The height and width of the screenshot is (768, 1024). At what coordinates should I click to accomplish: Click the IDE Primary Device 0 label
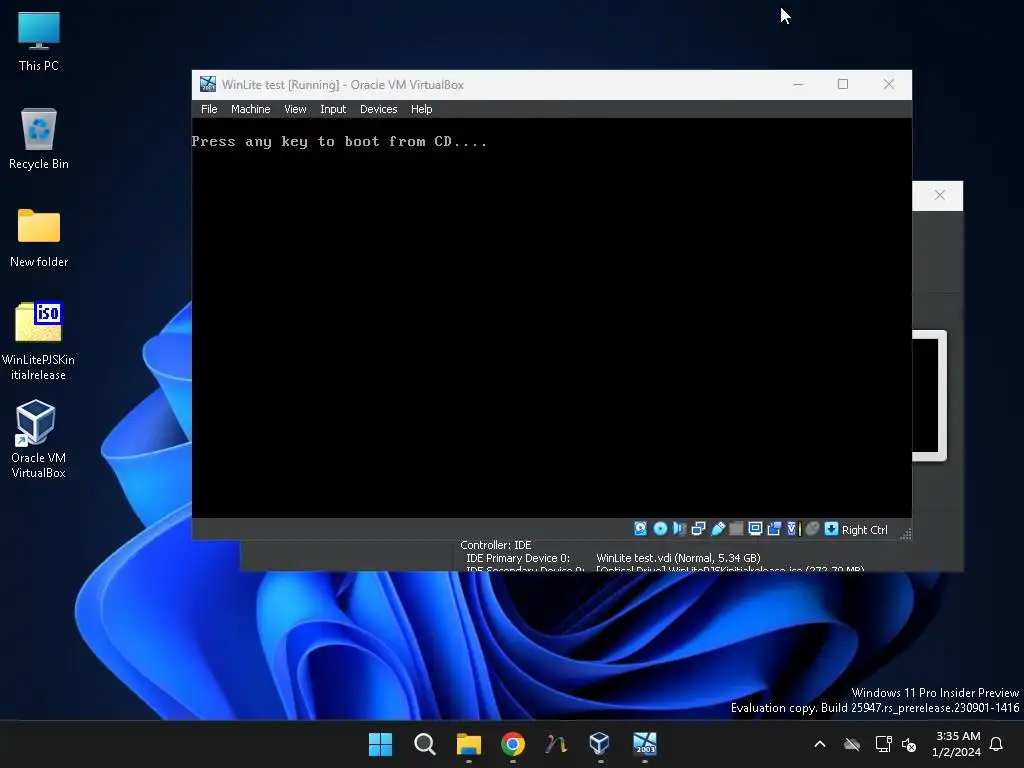518,558
